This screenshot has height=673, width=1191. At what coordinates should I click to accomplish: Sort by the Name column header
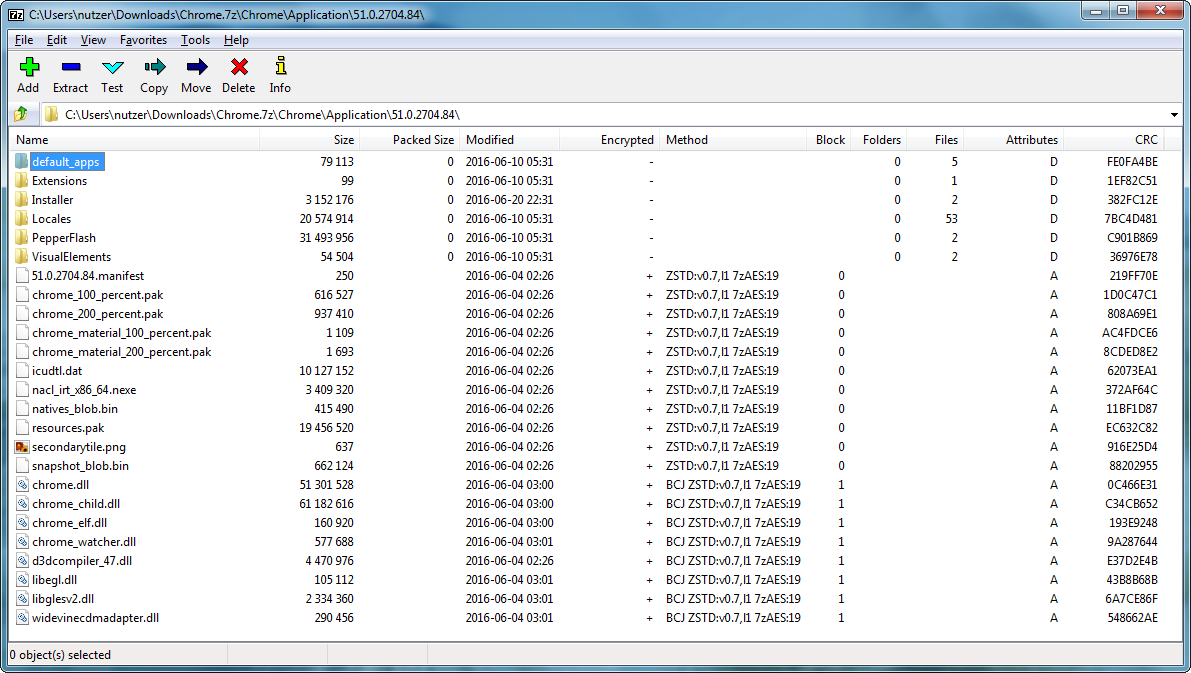(x=134, y=140)
